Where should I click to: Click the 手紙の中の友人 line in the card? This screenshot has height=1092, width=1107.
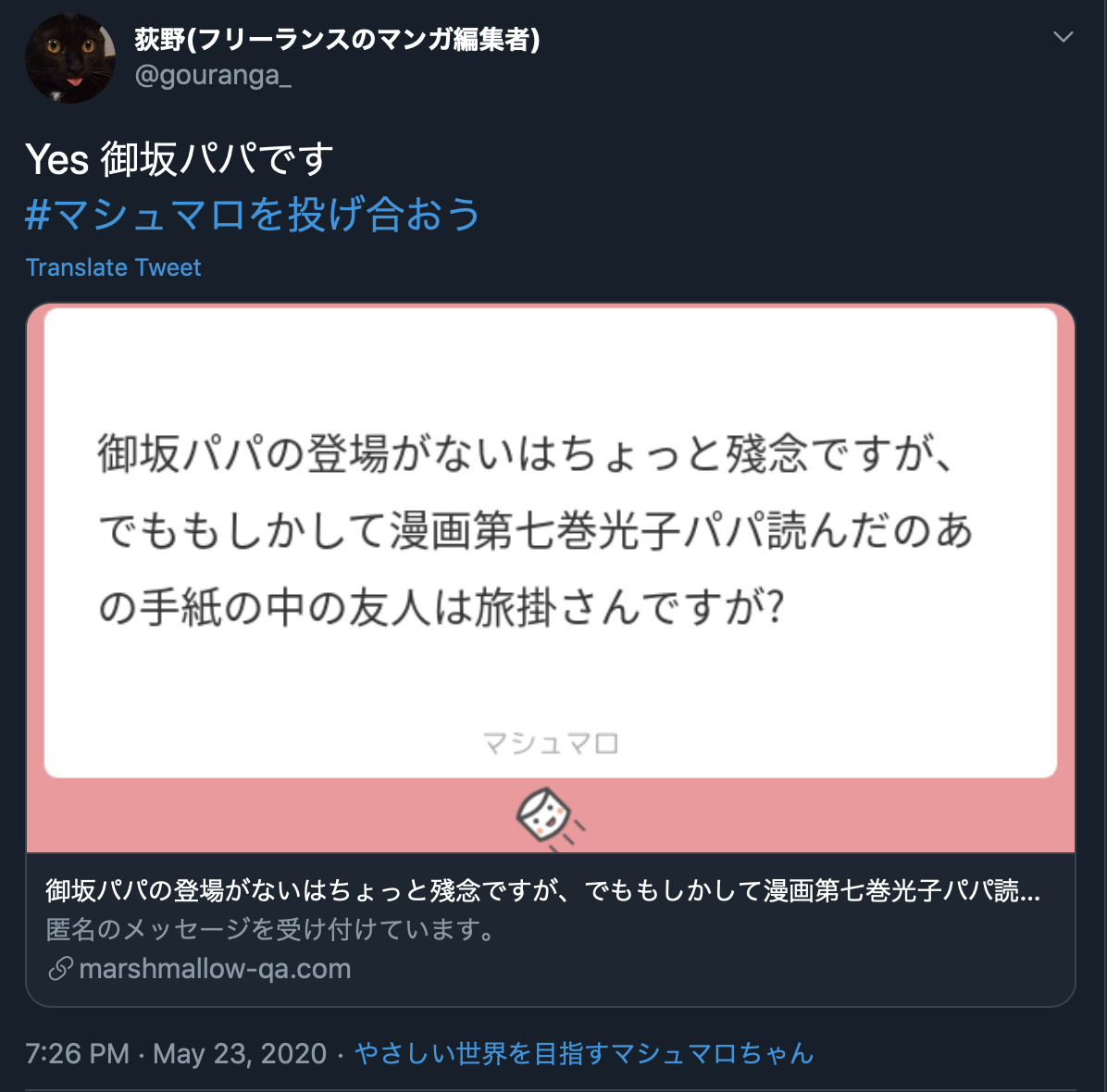pyautogui.click(x=441, y=607)
